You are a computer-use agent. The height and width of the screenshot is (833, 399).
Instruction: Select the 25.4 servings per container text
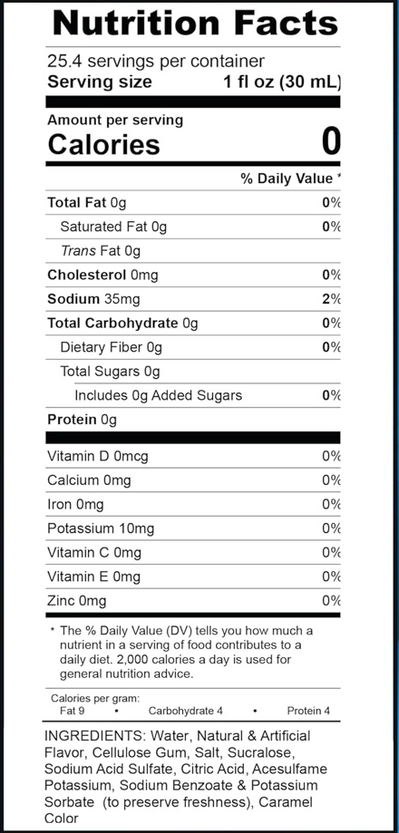[x=156, y=62]
